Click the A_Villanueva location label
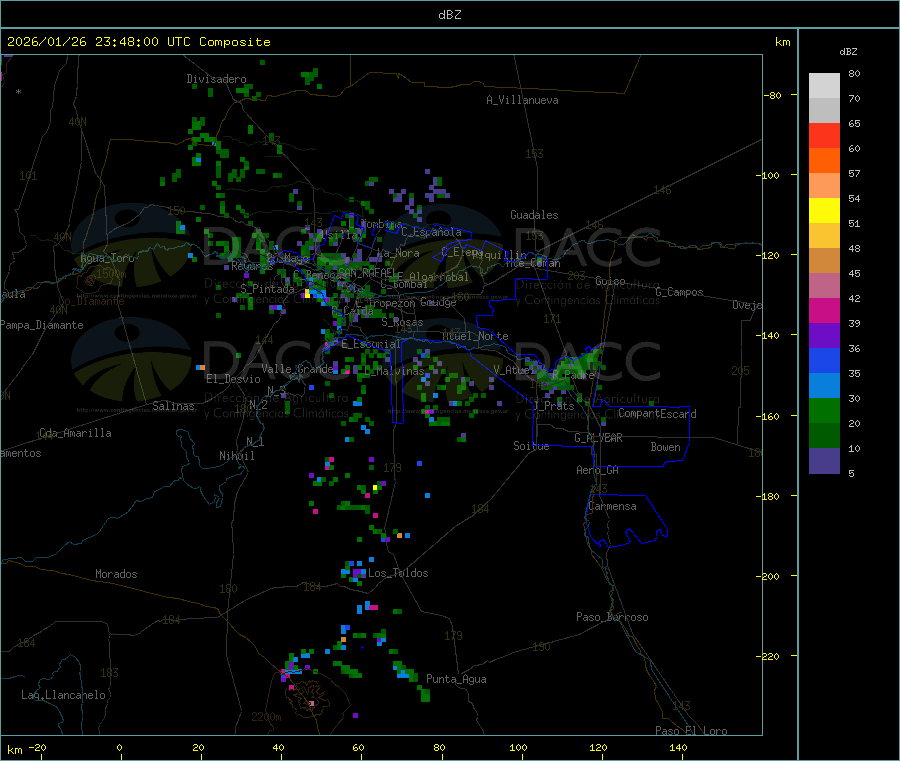The width and height of the screenshot is (900, 761). (522, 100)
